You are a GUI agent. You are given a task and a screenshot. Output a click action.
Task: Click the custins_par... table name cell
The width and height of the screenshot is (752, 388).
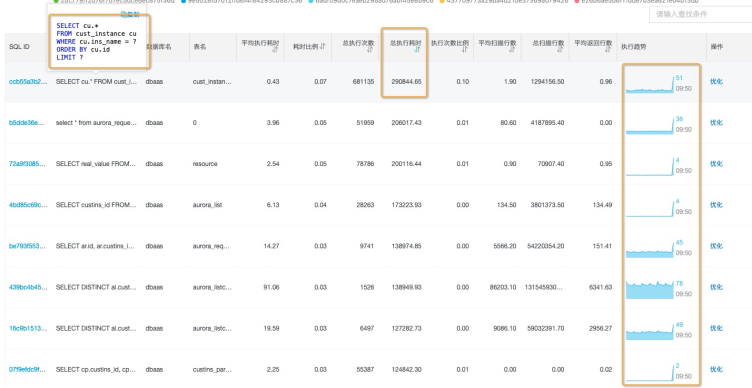[x=212, y=369]
